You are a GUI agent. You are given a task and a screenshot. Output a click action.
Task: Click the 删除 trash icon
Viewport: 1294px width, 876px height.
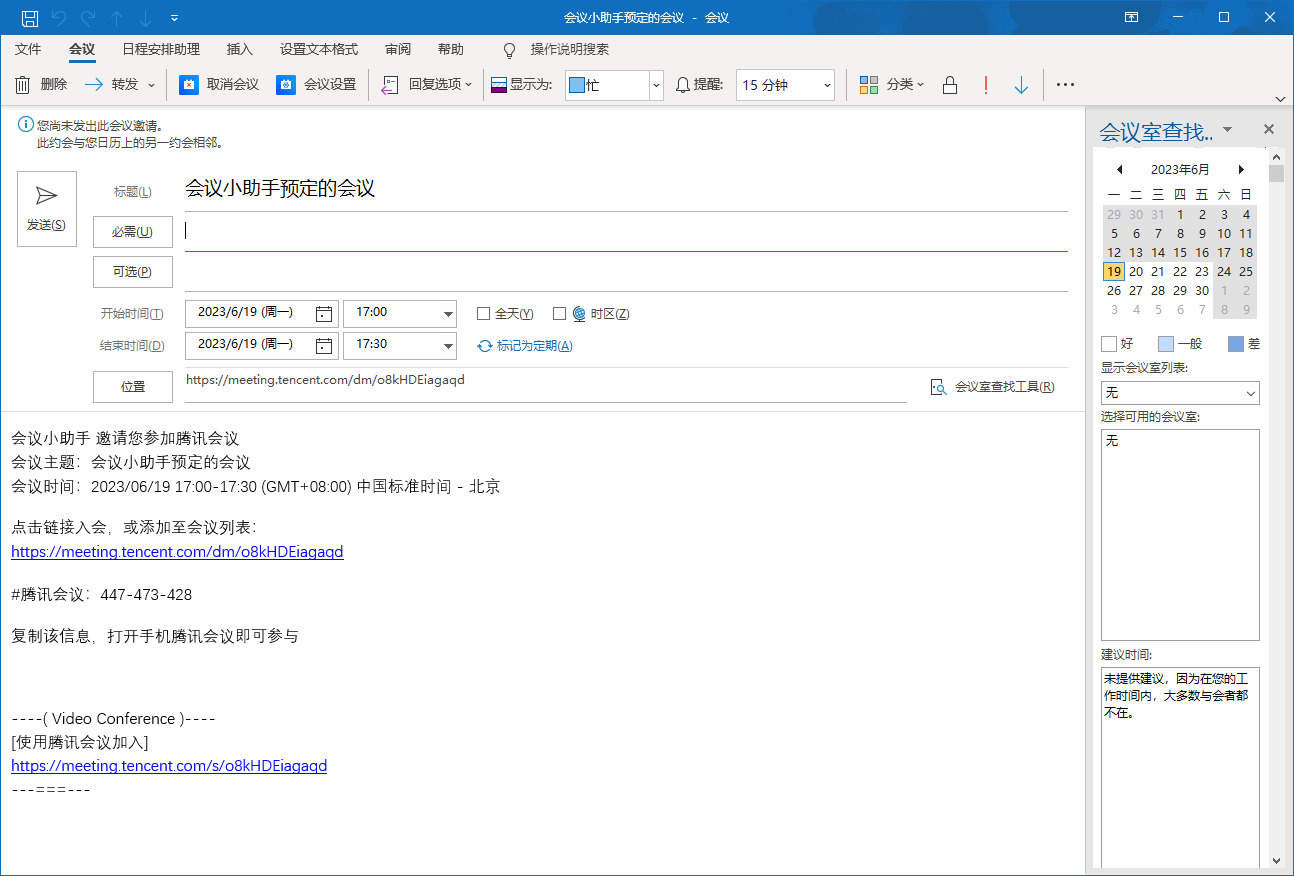click(x=22, y=85)
